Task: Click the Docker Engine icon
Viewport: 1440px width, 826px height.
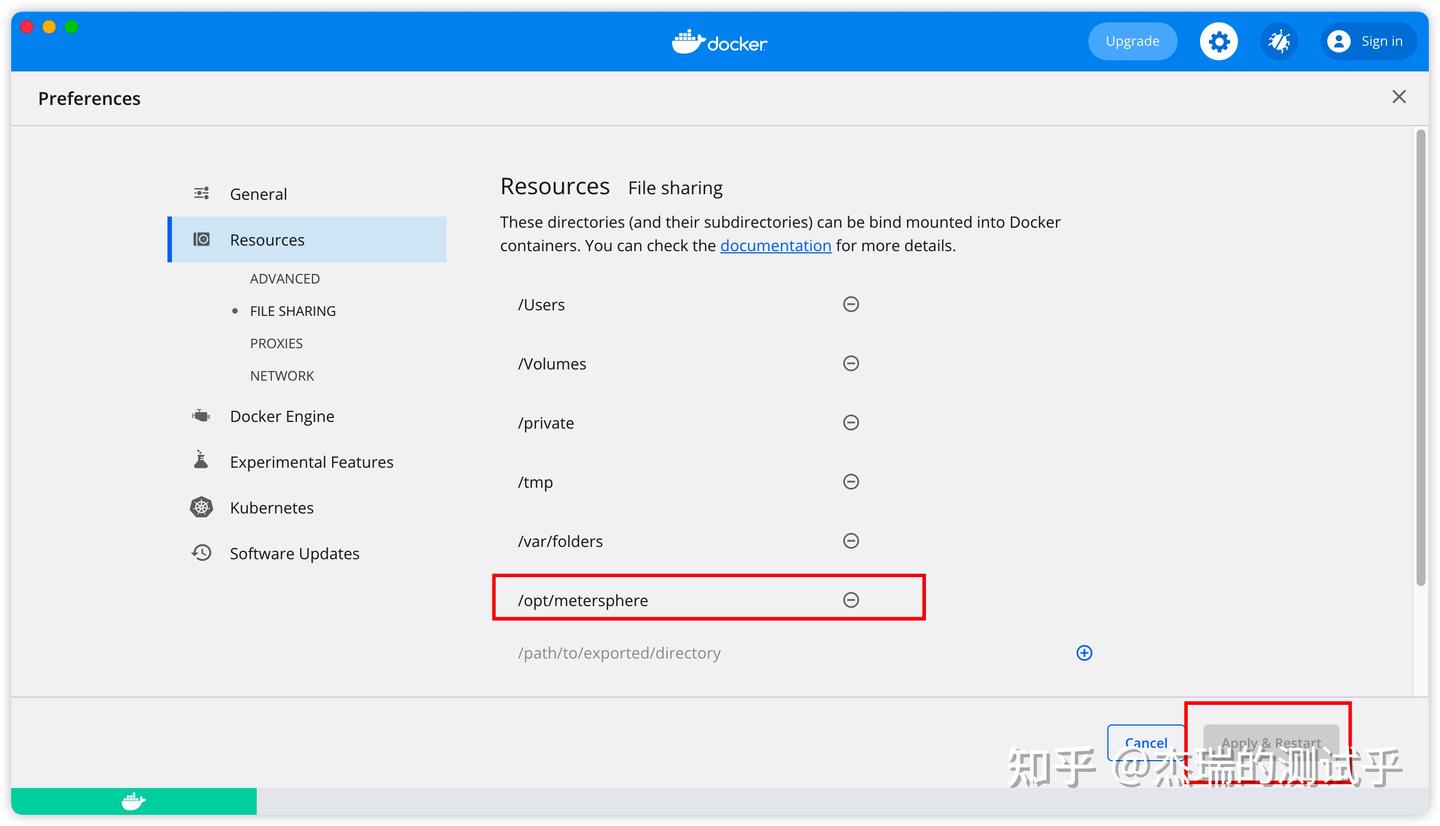Action: coord(202,415)
